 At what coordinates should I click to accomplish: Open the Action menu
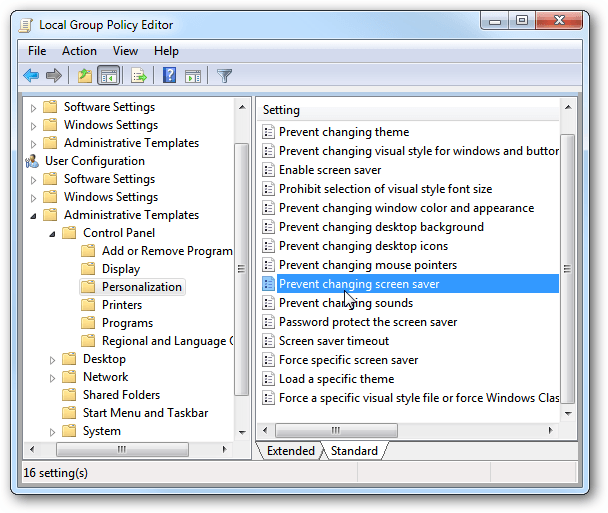79,51
